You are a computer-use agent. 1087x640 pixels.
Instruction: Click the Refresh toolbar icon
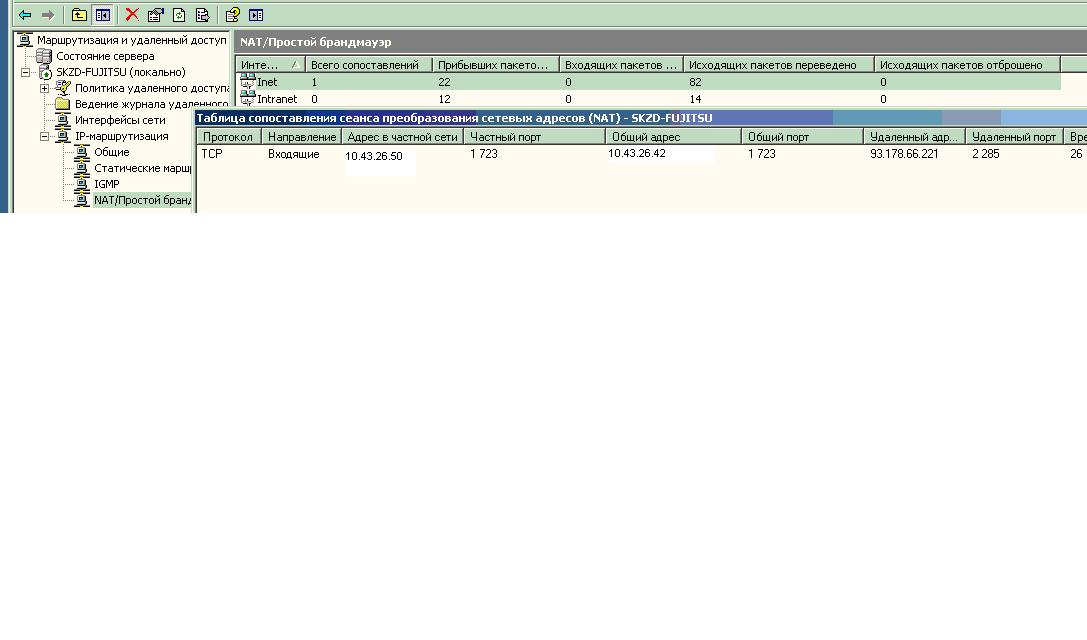click(x=179, y=15)
